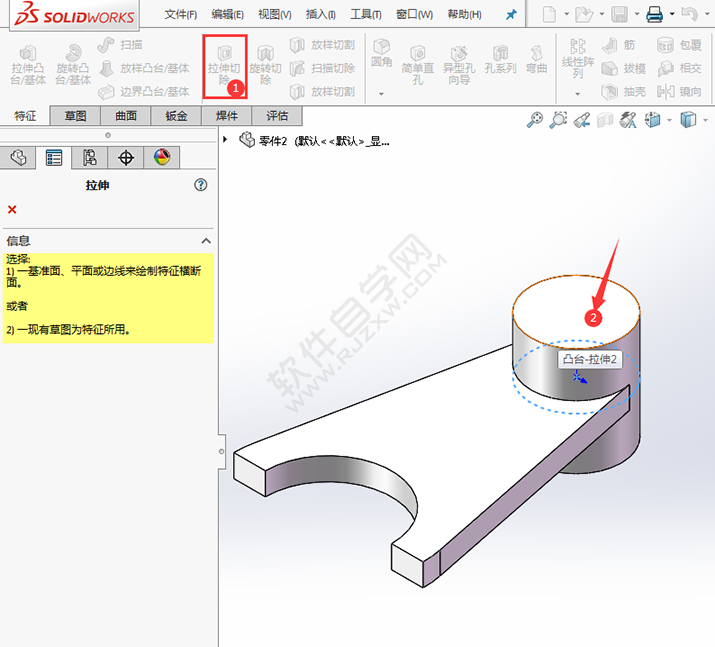Click the Print icon
Image resolution: width=715 pixels, height=647 pixels.
tap(654, 14)
